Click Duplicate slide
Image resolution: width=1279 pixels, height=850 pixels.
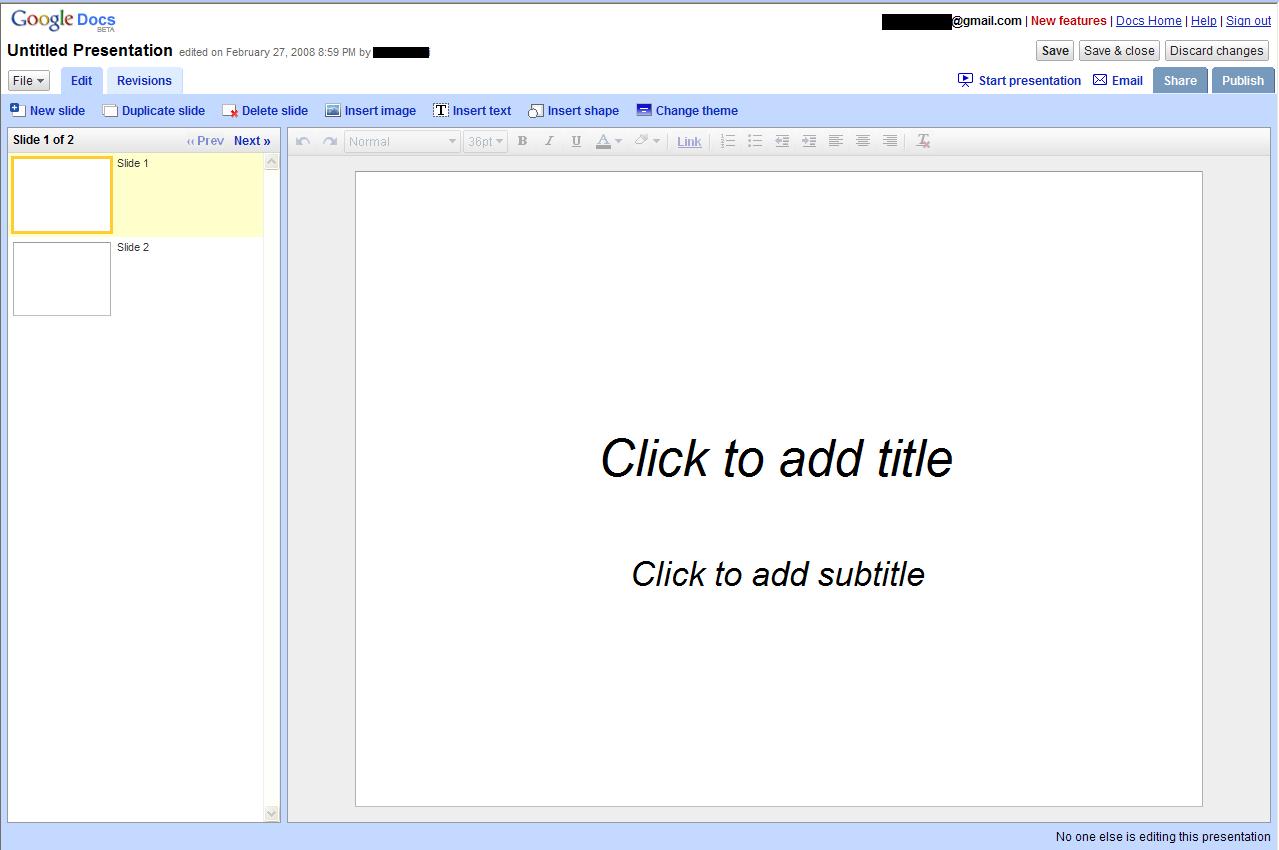point(154,111)
